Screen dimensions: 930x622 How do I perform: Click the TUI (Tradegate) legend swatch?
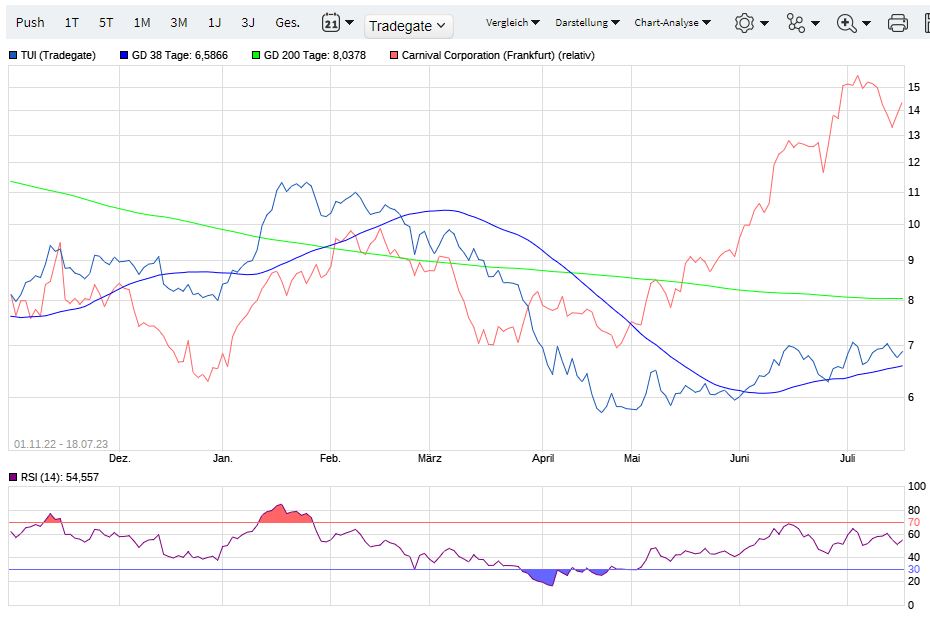tap(13, 55)
